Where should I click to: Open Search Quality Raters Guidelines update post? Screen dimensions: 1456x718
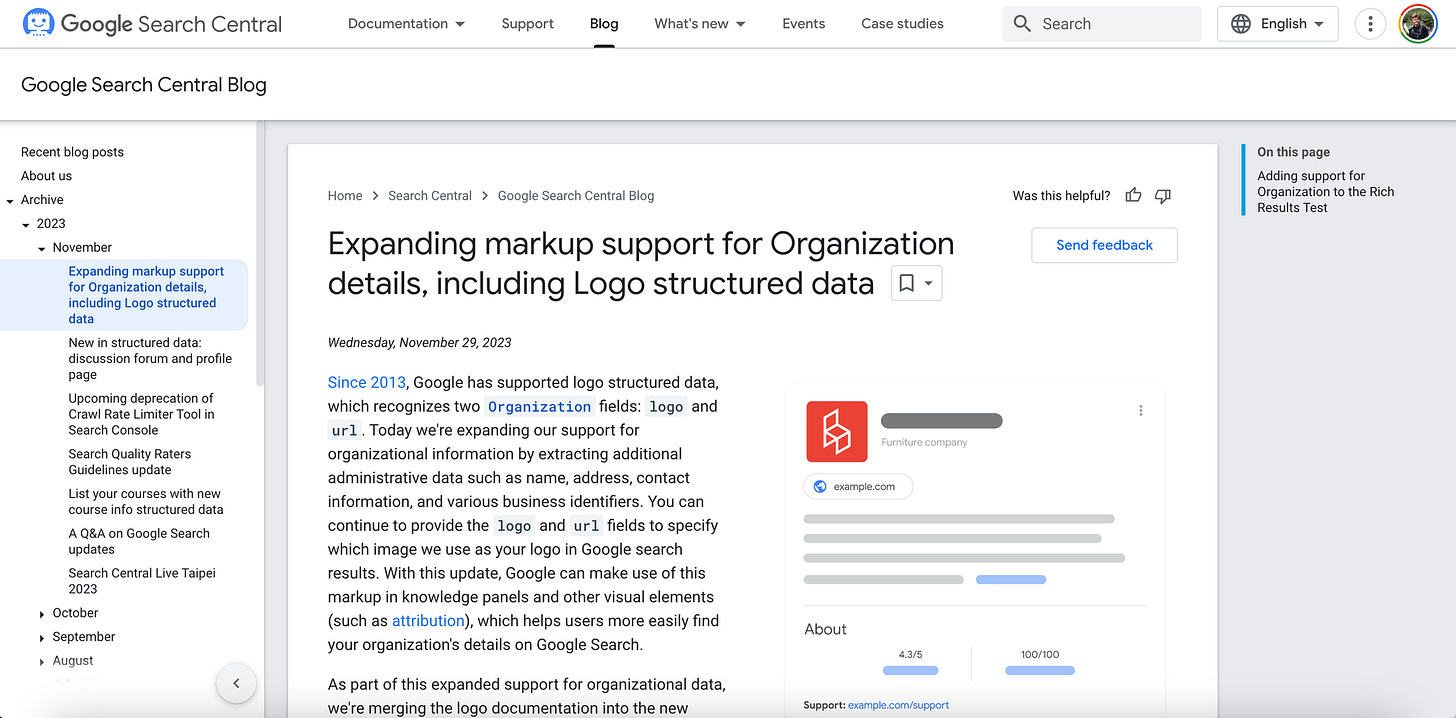(129, 462)
